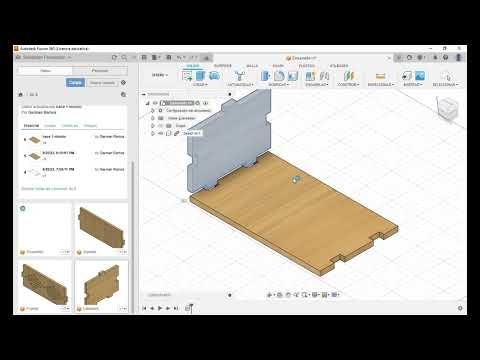Open the Assemble group dropdown
Viewport: 480px width, 360px height.
(x=317, y=85)
